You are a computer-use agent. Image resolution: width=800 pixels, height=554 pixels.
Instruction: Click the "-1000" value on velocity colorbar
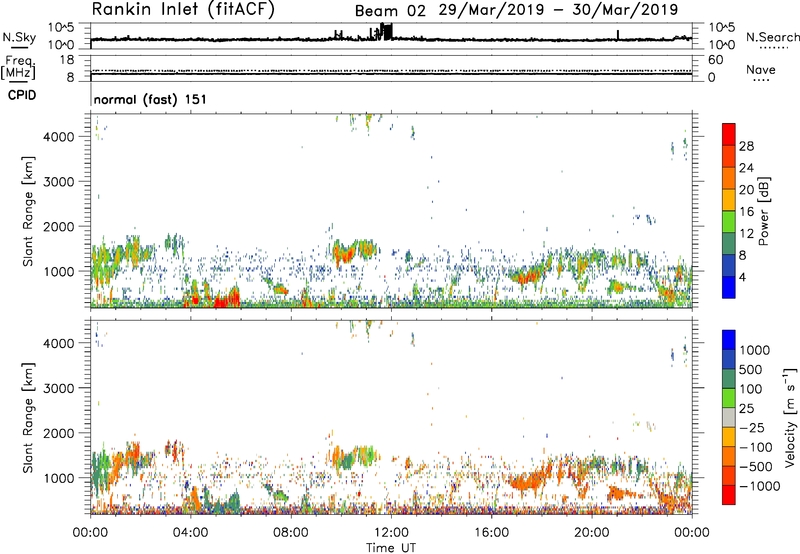(x=760, y=486)
